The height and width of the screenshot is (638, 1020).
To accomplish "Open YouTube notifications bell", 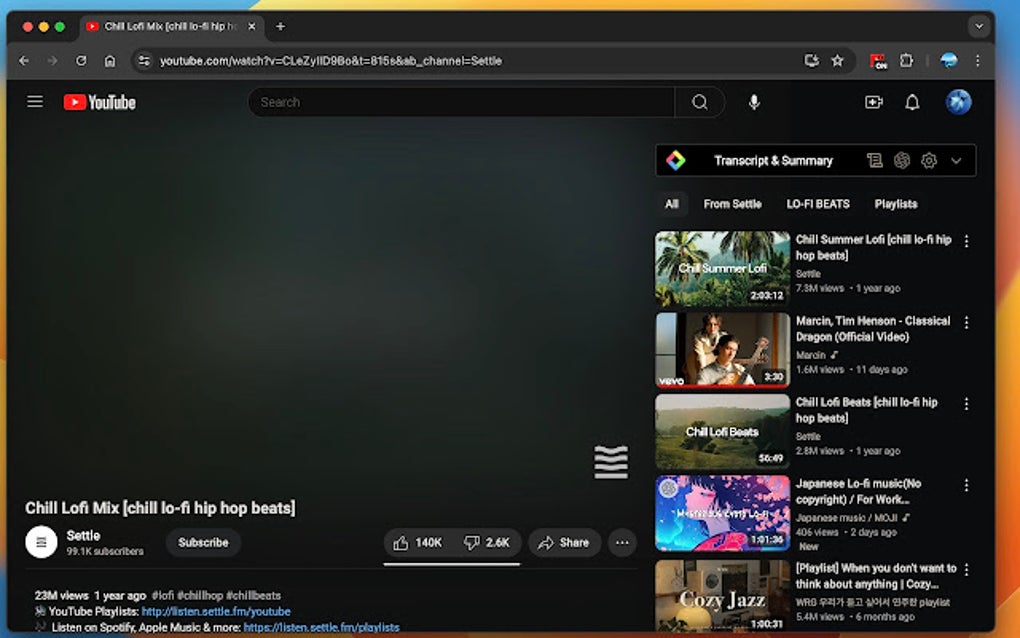I will [x=911, y=101].
